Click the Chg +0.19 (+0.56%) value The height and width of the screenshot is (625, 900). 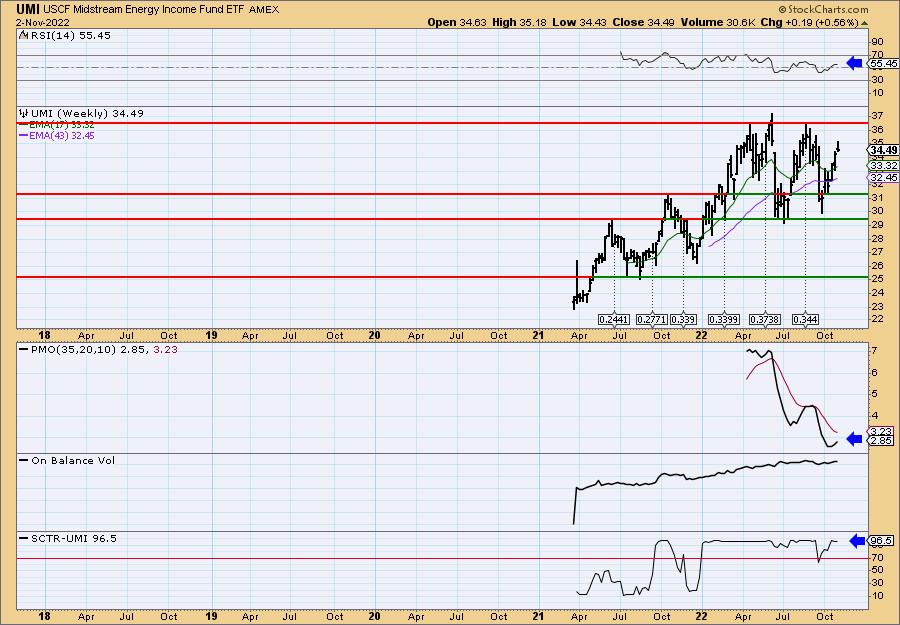[809, 22]
